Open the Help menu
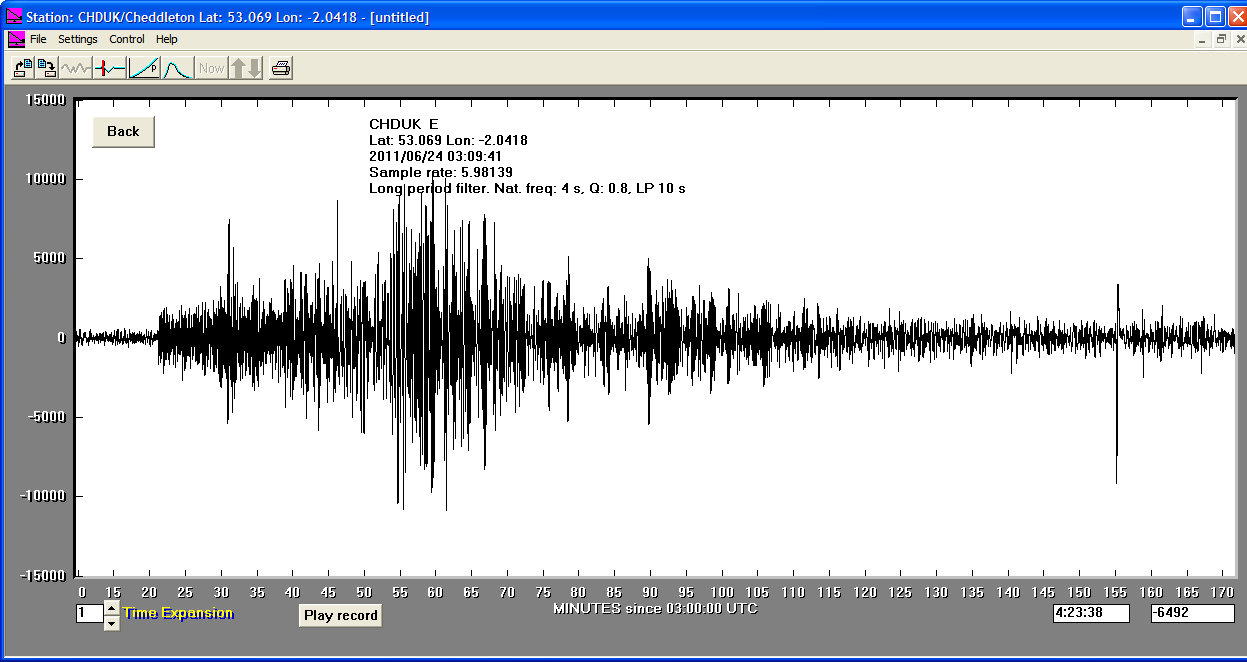 [167, 39]
